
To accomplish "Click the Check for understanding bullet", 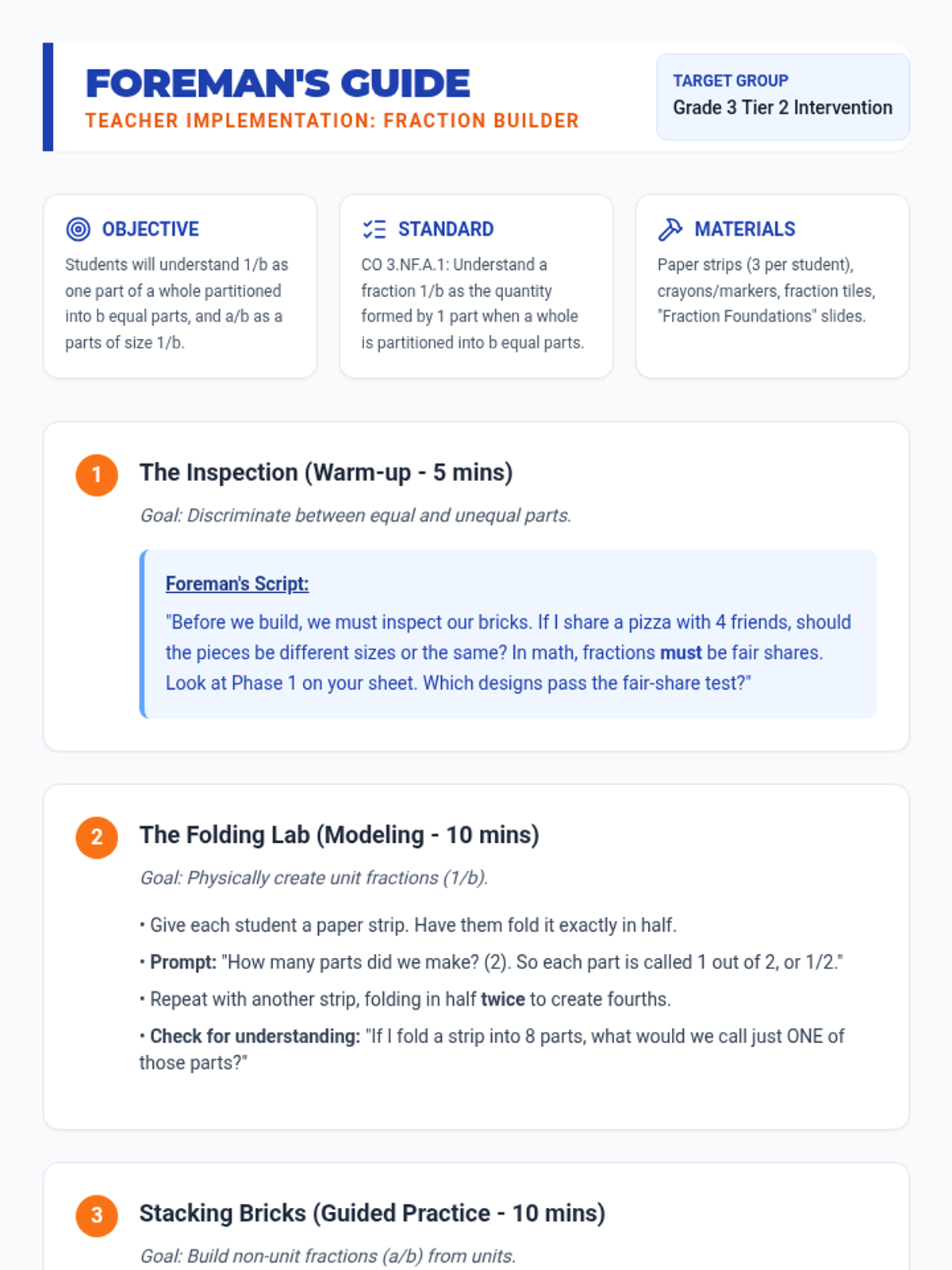I will [492, 1049].
